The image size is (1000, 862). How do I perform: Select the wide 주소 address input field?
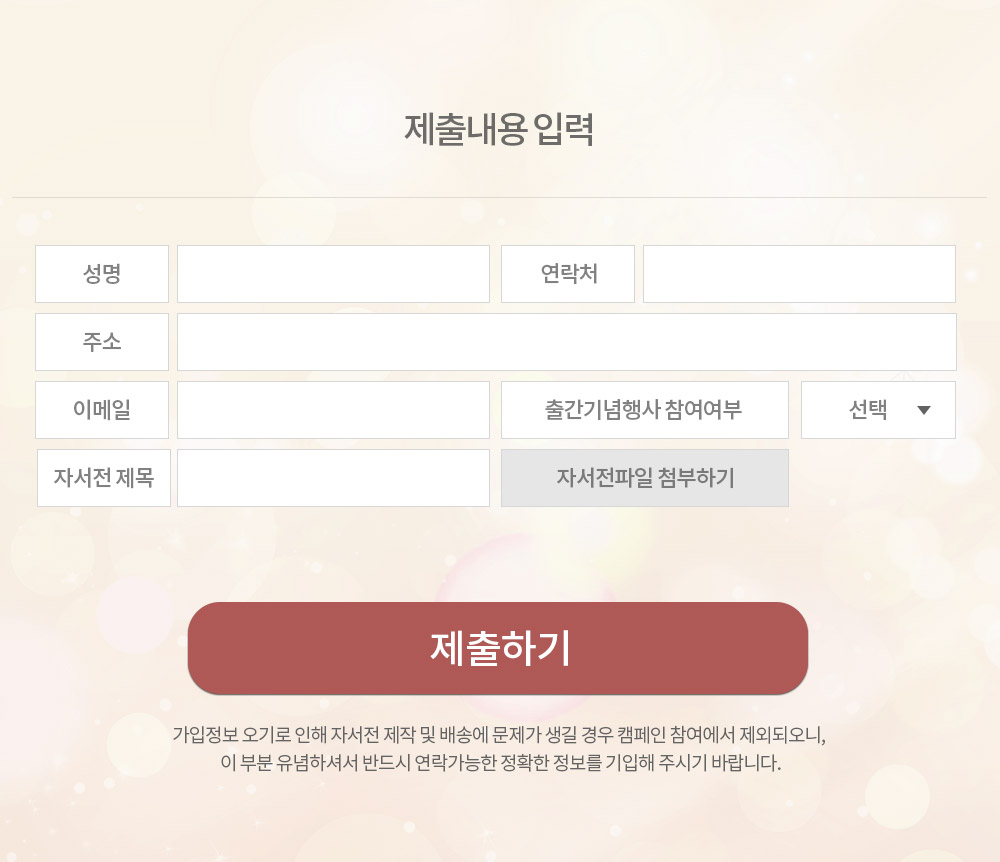coord(566,342)
